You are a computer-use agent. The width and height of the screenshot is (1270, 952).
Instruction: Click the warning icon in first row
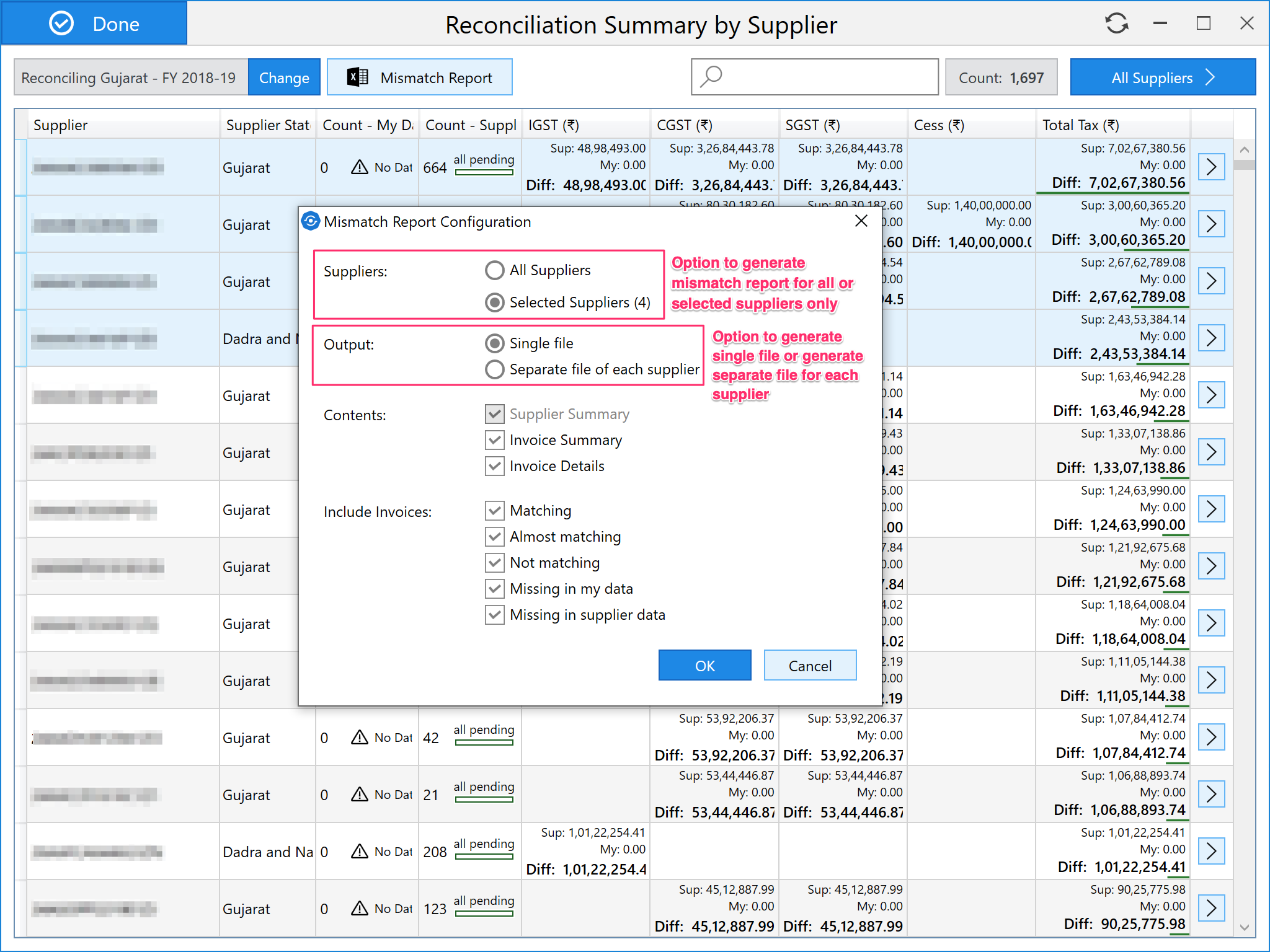pyautogui.click(x=360, y=167)
